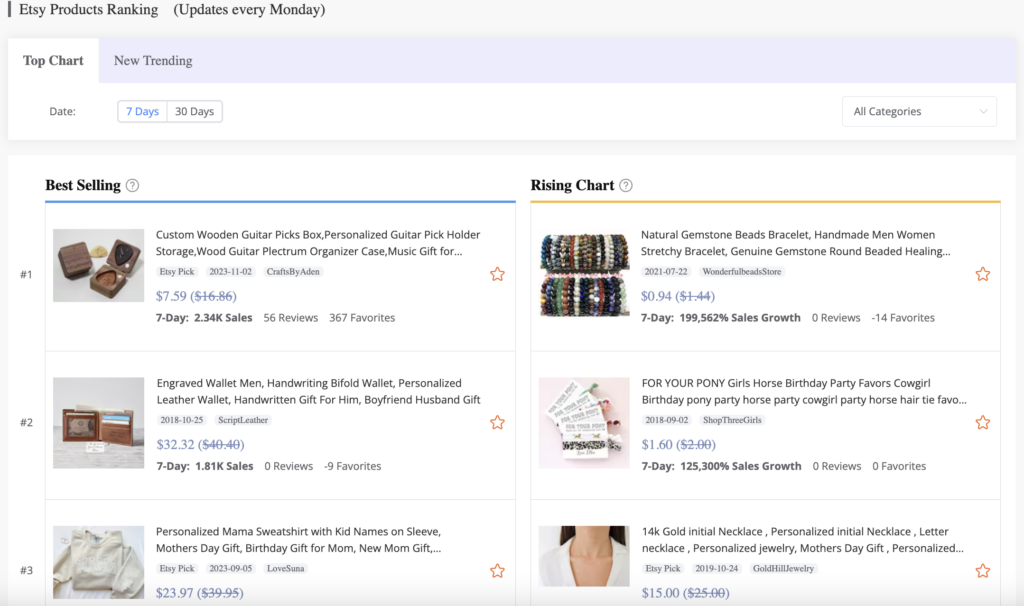1024x606 pixels.
Task: Click the Rising Chart heading
Action: pos(572,185)
